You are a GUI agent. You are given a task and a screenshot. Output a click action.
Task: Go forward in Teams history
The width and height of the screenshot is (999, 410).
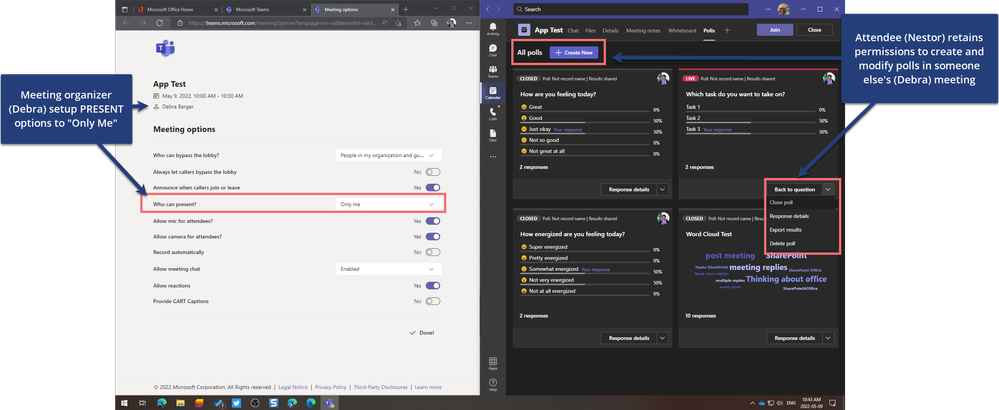click(499, 10)
